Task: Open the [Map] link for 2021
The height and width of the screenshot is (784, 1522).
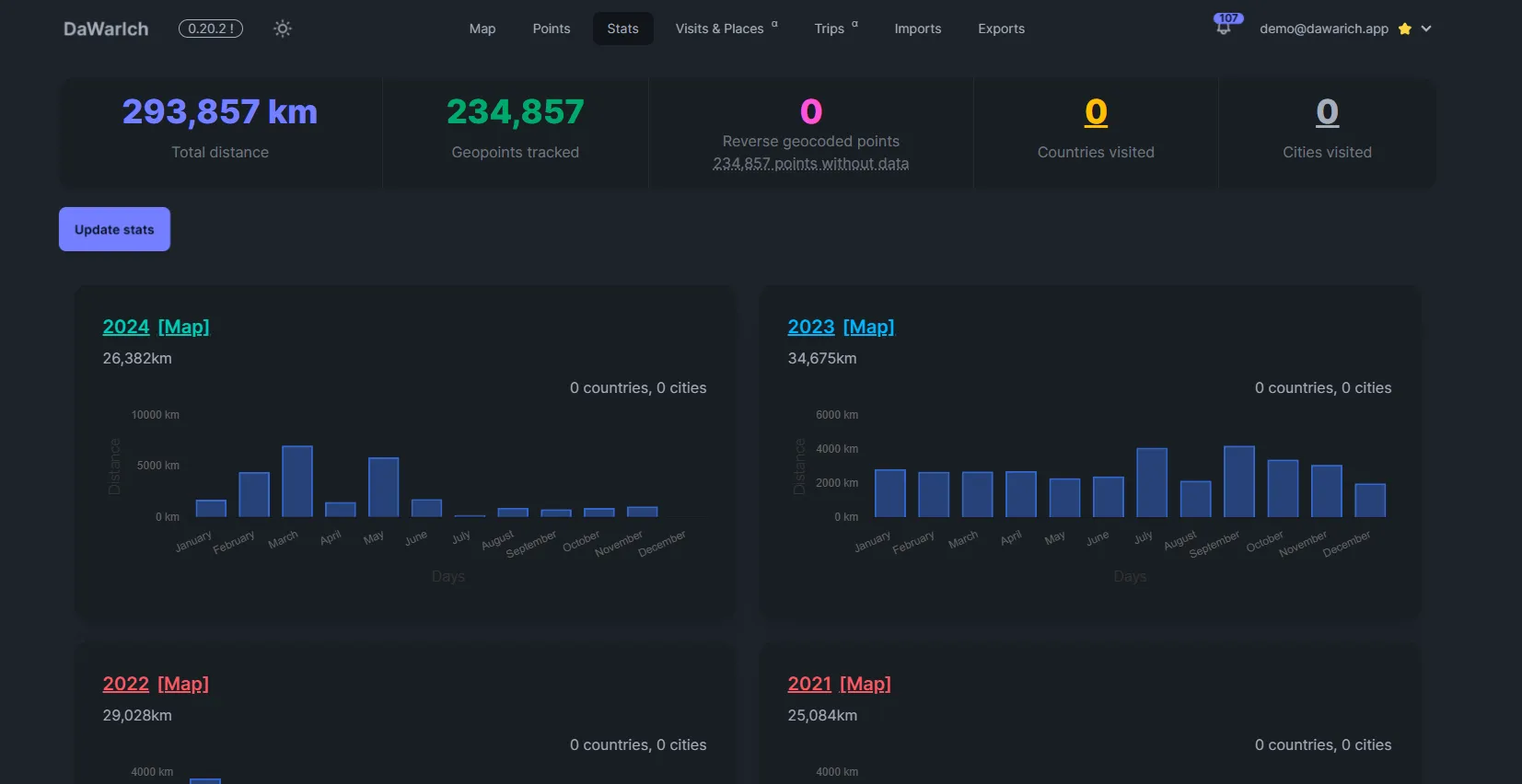Action: coord(865,684)
